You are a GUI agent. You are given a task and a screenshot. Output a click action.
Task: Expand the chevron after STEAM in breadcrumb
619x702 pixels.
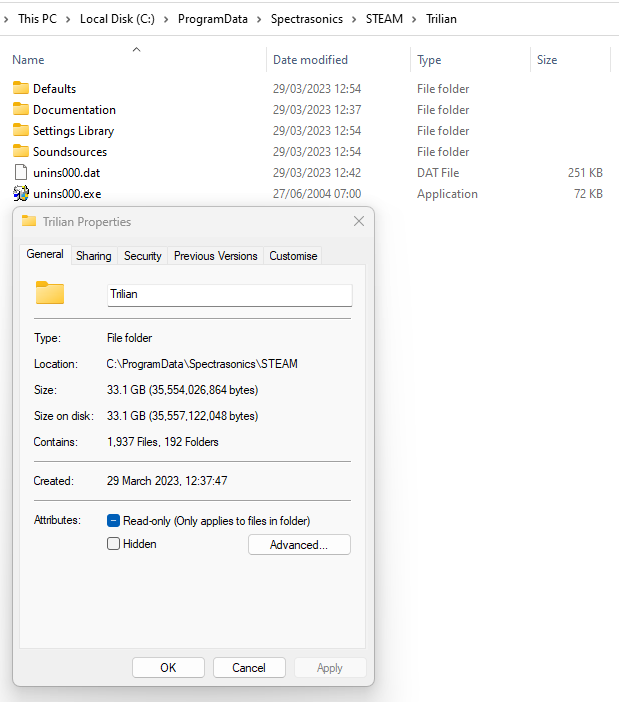(x=414, y=19)
